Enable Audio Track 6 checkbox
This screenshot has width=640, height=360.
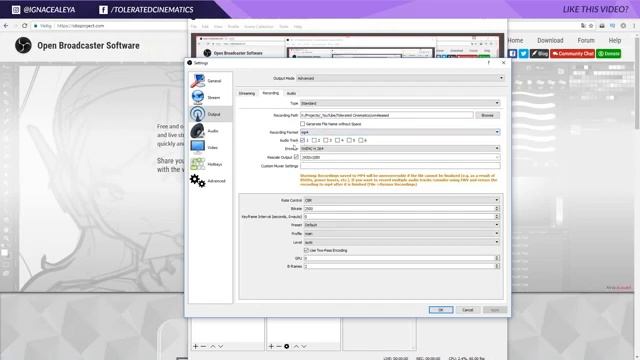[361, 140]
